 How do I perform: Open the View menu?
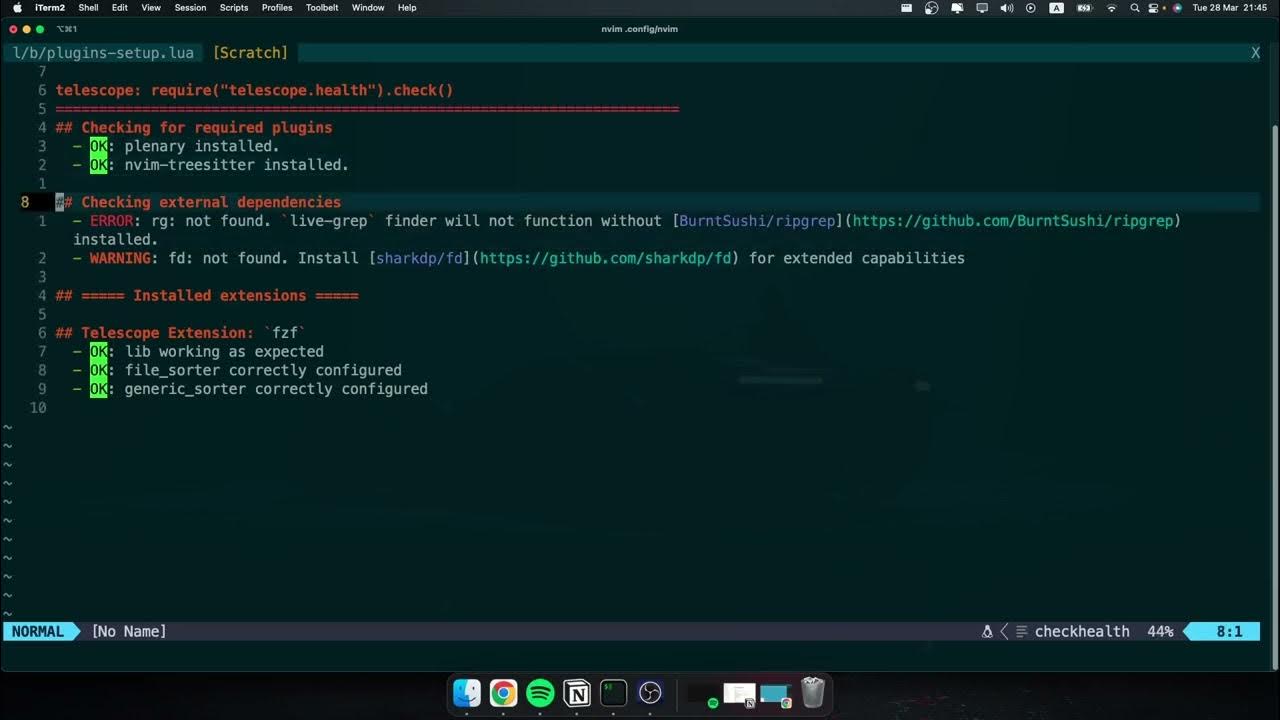point(151,7)
